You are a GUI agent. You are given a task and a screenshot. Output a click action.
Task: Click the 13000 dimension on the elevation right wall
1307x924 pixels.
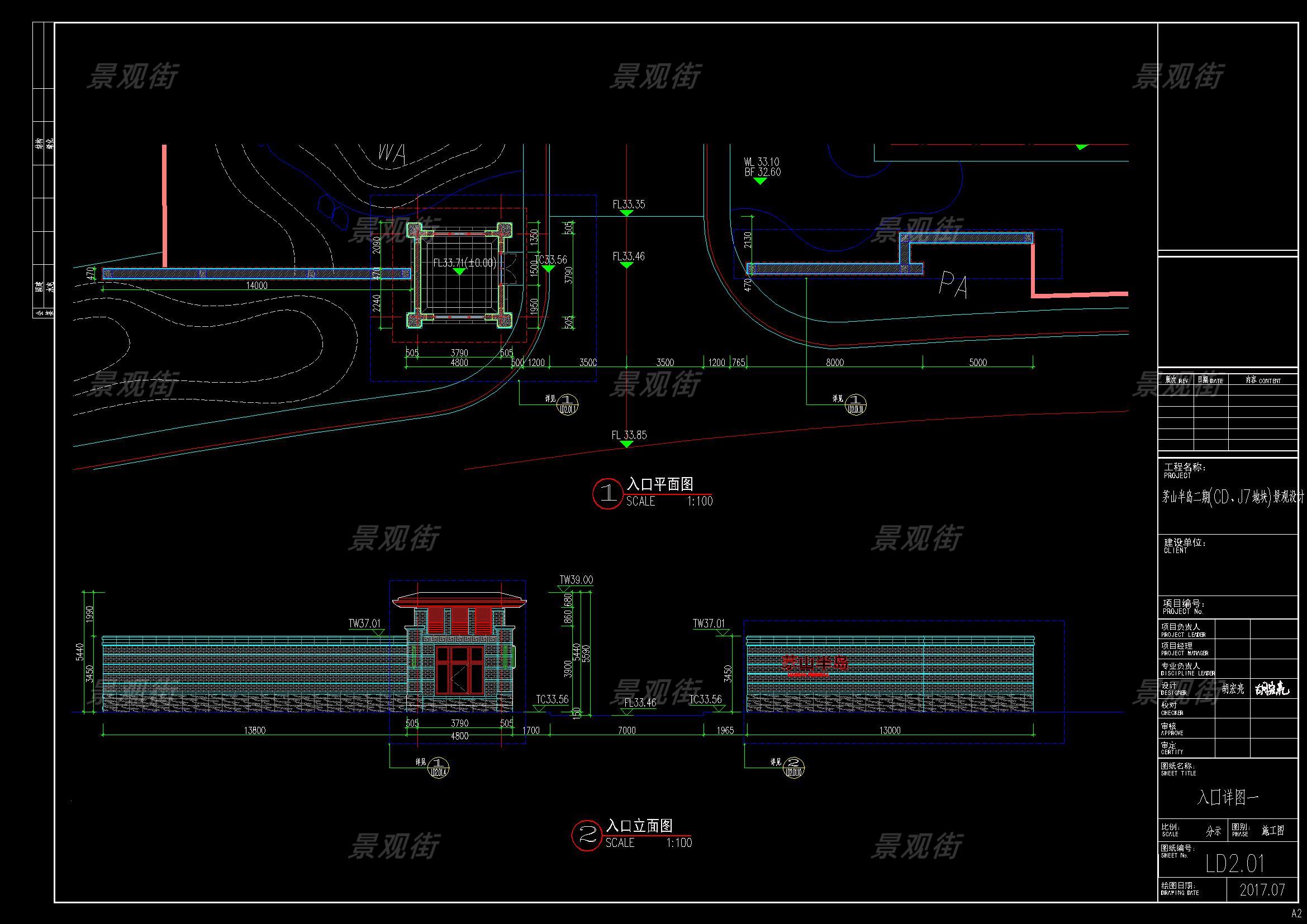tap(890, 731)
